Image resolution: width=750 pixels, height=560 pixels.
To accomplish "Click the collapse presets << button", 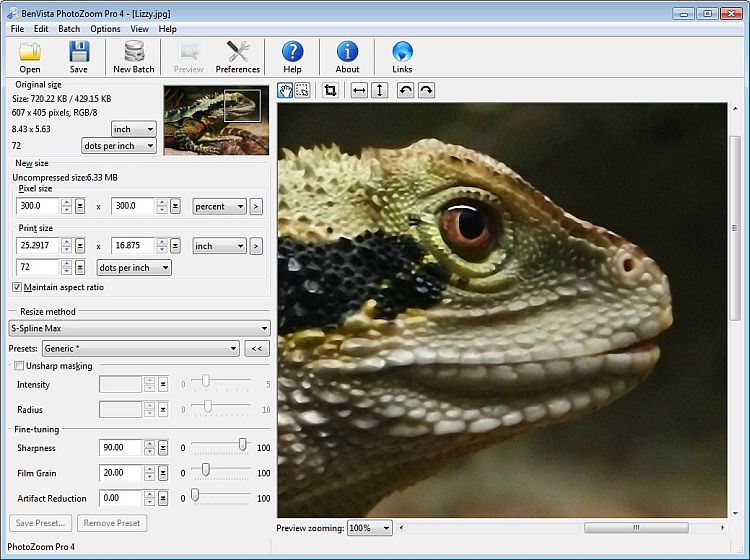I will (x=257, y=349).
